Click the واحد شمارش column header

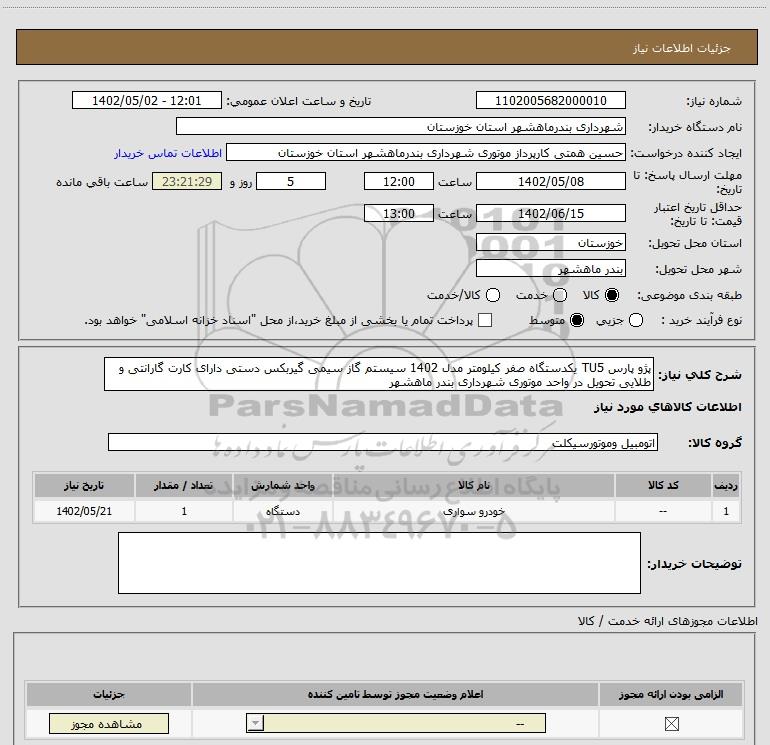[x=283, y=485]
